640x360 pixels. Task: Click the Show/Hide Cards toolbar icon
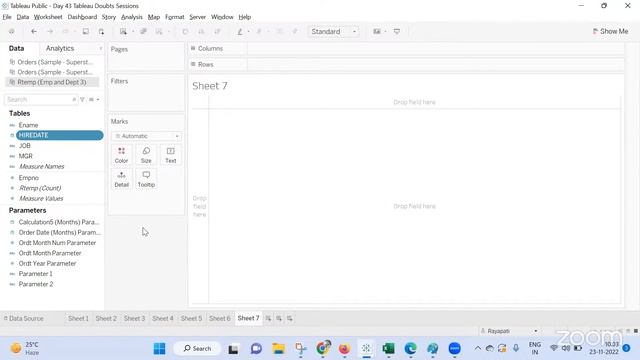(x=377, y=31)
